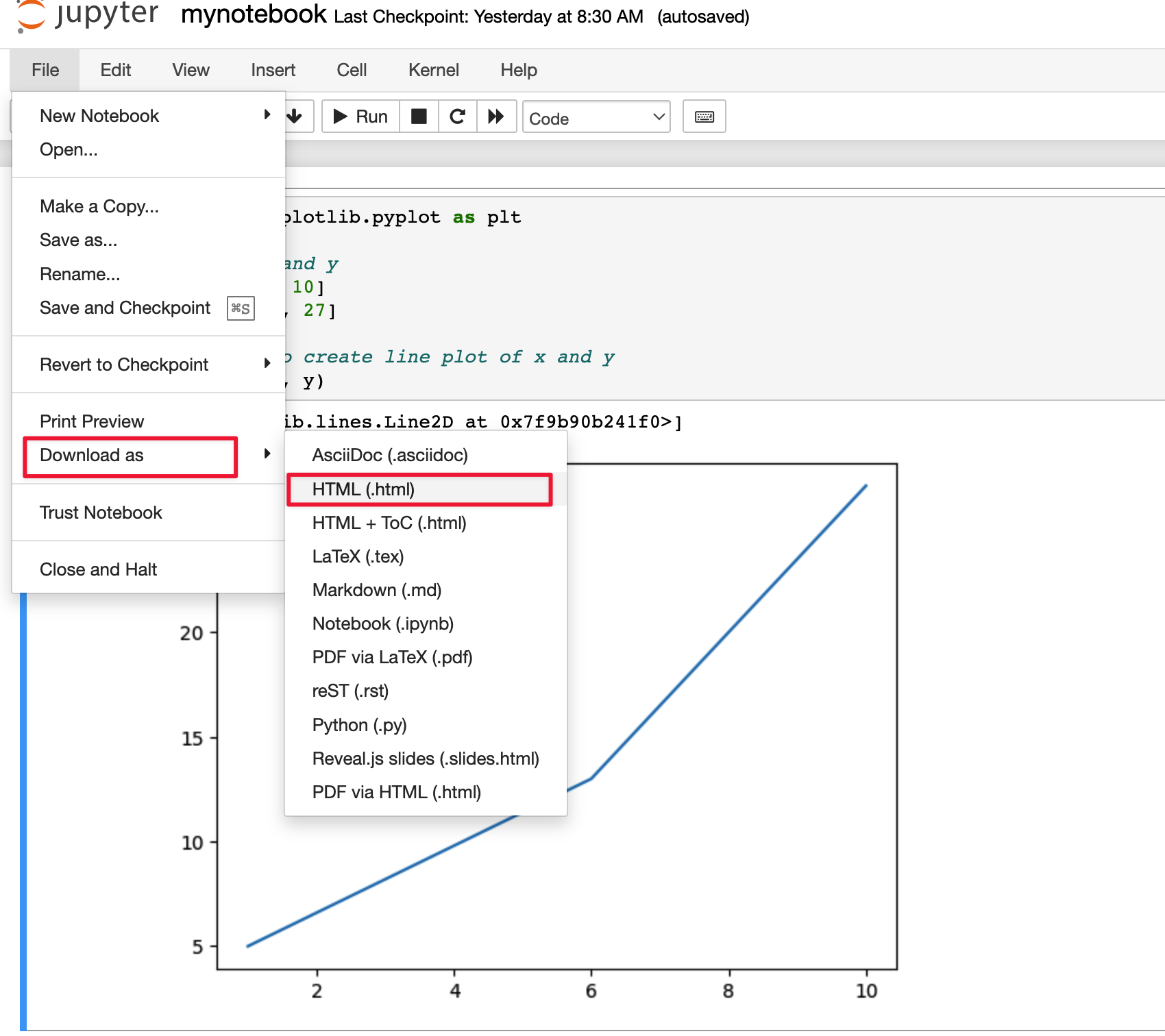This screenshot has height=1036, width=1165.
Task: Click the mynotebook title to rename
Action: (254, 14)
